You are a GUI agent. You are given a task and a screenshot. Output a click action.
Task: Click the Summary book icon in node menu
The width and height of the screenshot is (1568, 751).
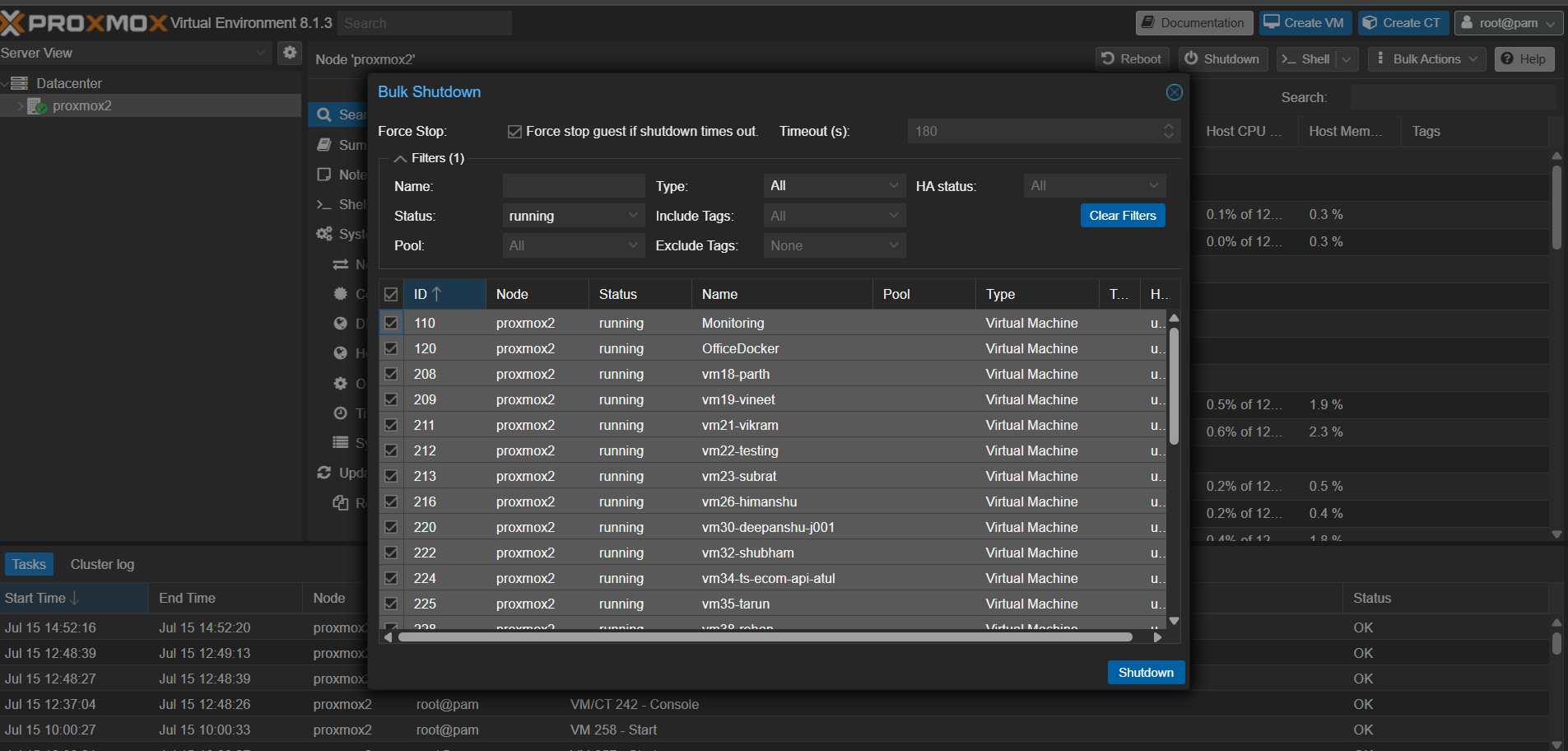point(324,145)
